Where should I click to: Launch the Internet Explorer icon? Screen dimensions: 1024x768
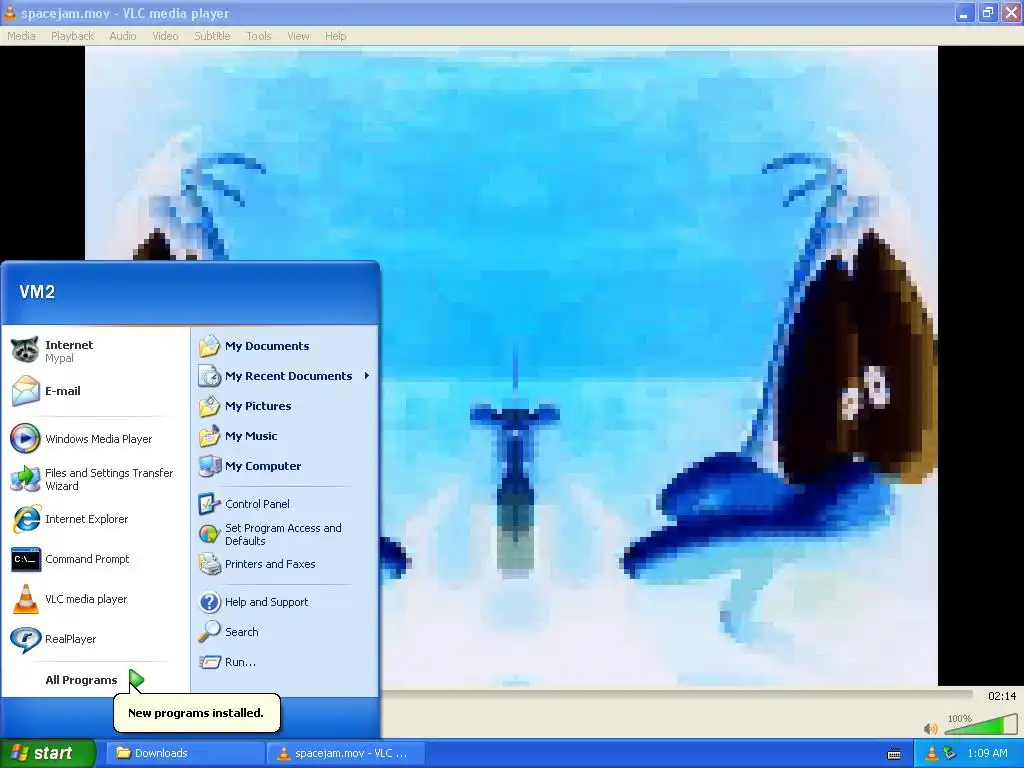click(x=25, y=519)
